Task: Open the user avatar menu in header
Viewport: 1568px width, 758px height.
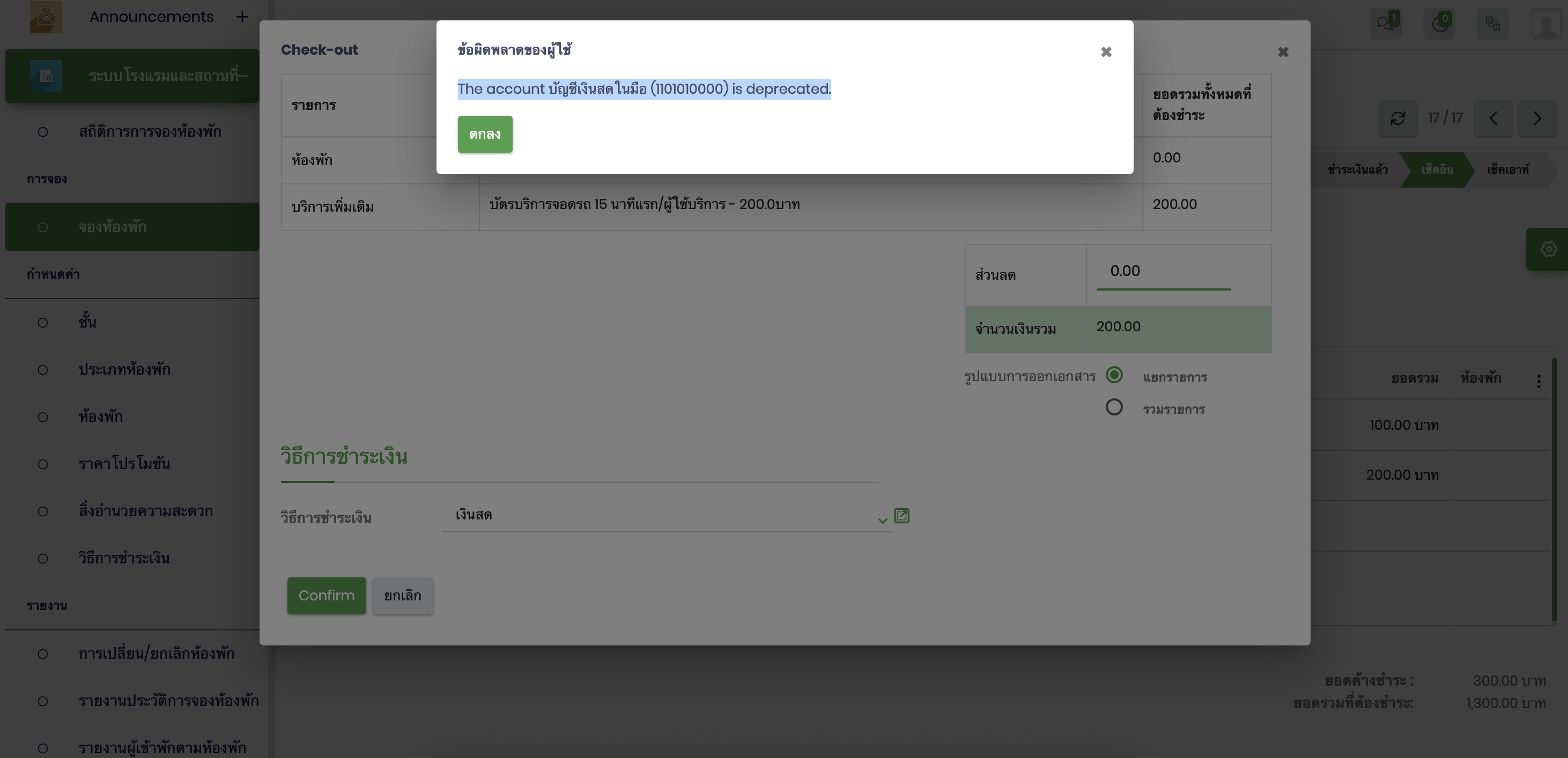Action: pos(1546,23)
